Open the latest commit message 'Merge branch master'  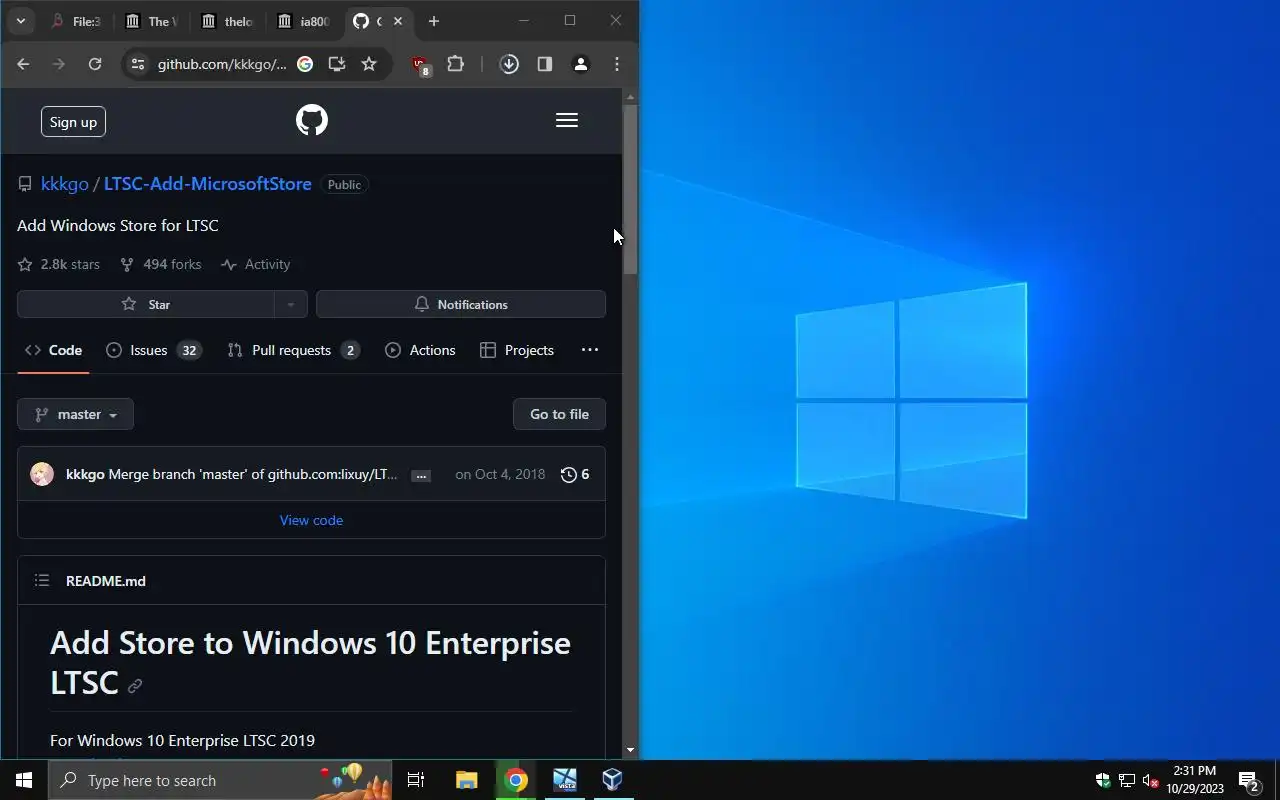point(253,474)
